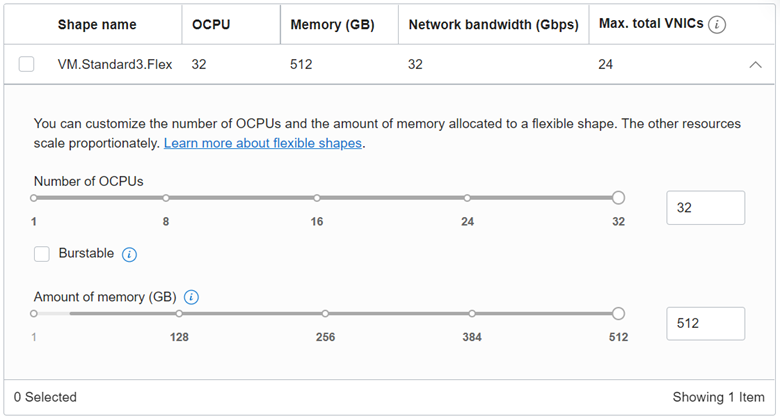Set memory slider to the 256 mark
The height and width of the screenshot is (419, 780).
pos(325,314)
